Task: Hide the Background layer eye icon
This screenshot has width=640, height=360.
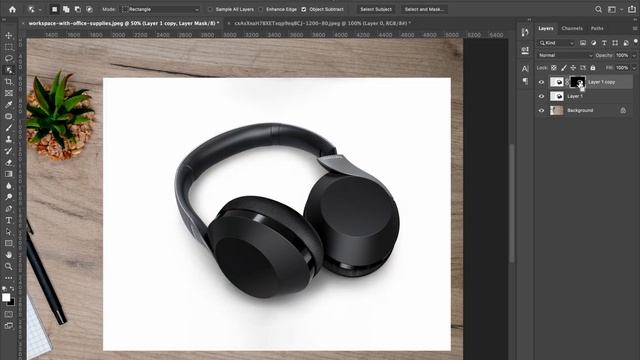Action: click(541, 111)
